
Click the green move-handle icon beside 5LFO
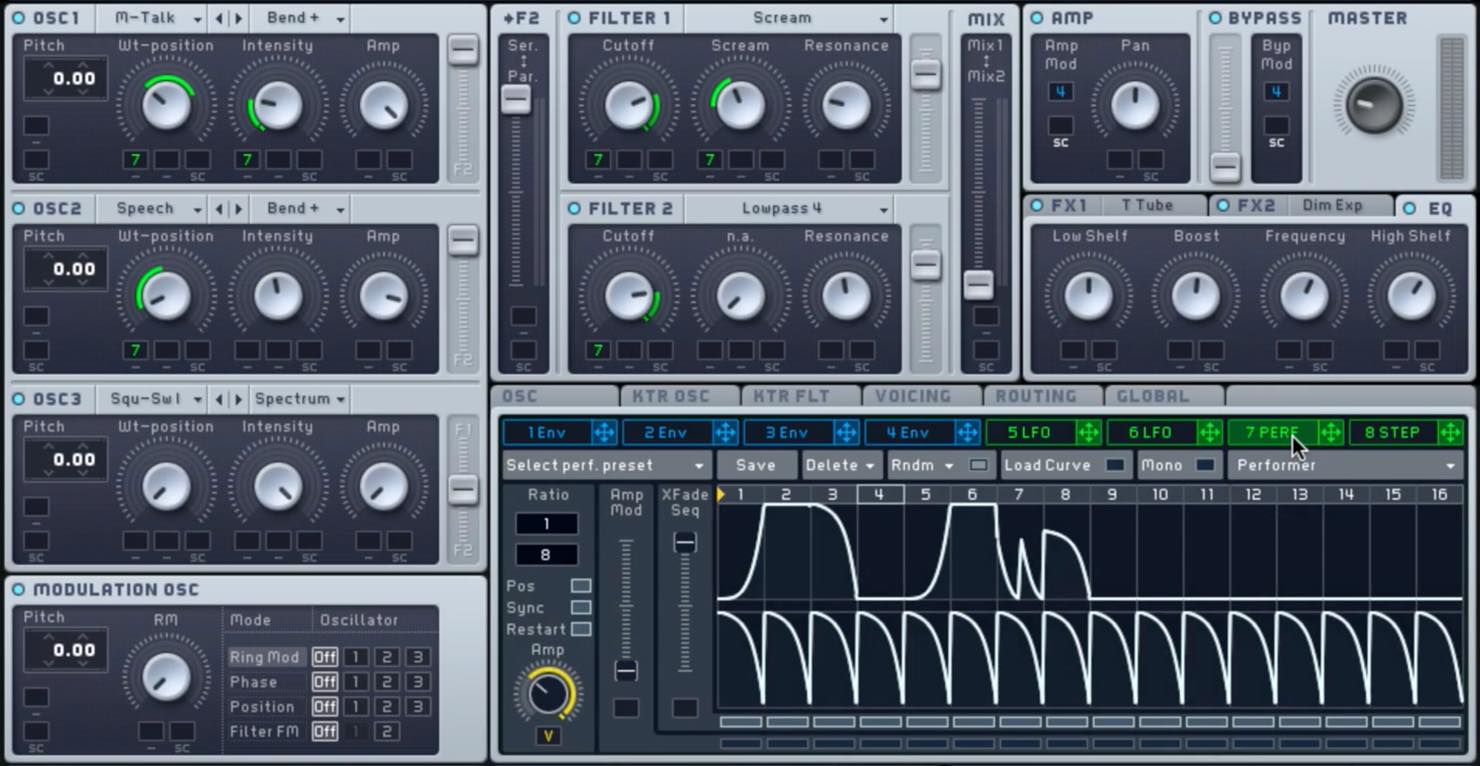1088,432
